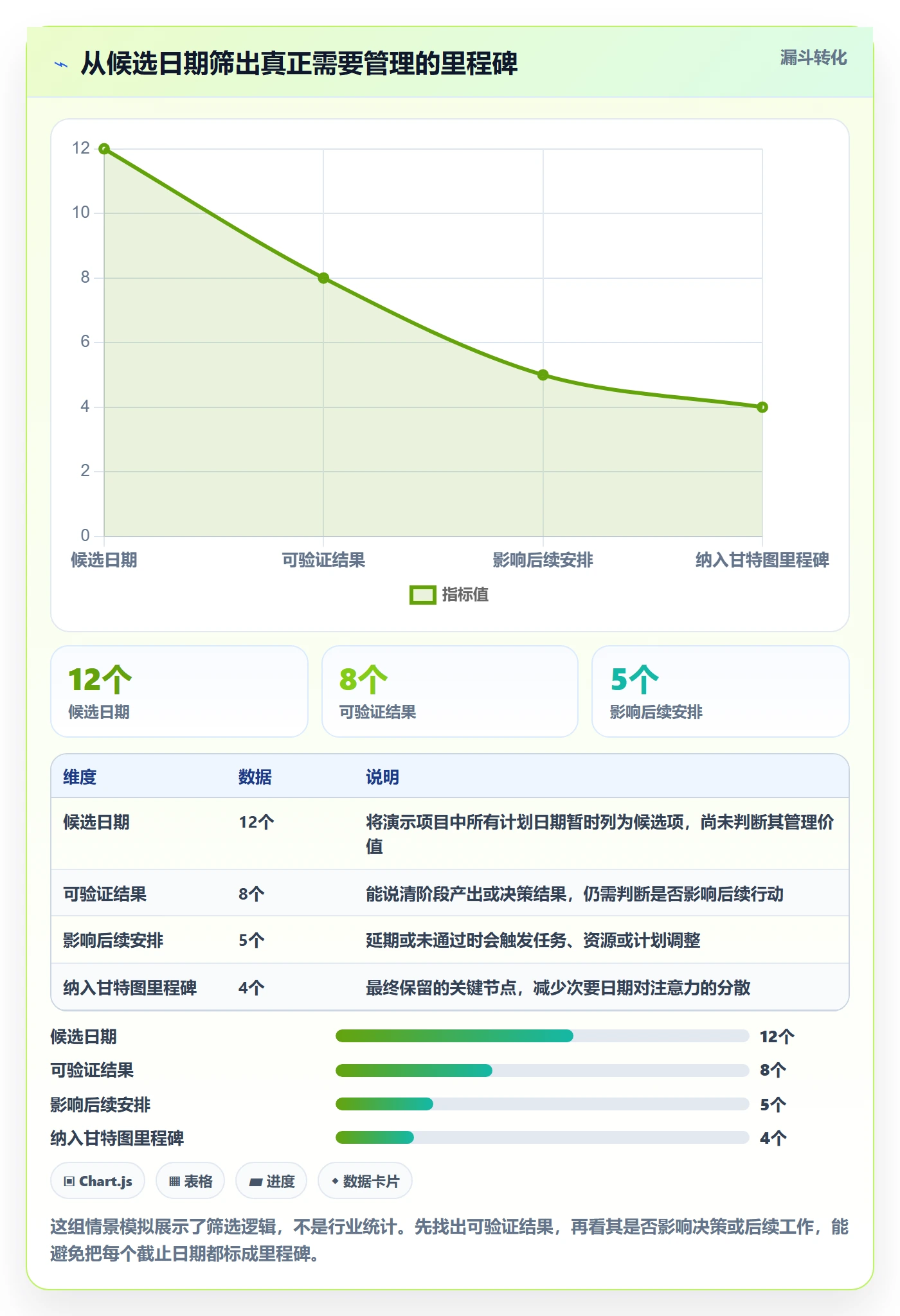
Task: Click the 数据 table column header
Action: click(x=255, y=777)
